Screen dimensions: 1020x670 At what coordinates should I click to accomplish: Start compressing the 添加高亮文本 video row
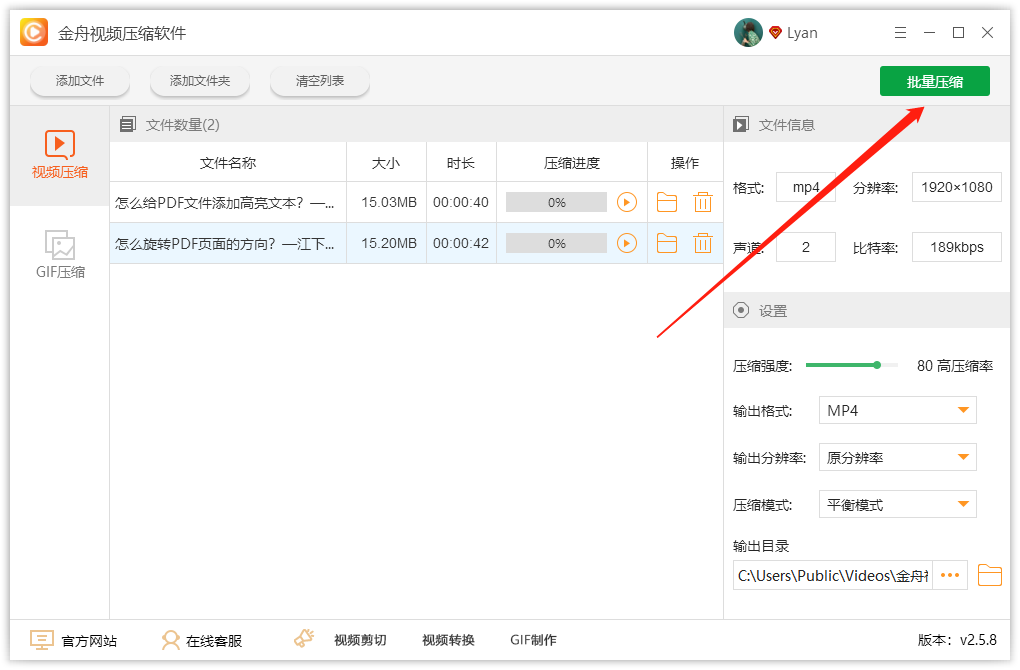[626, 202]
